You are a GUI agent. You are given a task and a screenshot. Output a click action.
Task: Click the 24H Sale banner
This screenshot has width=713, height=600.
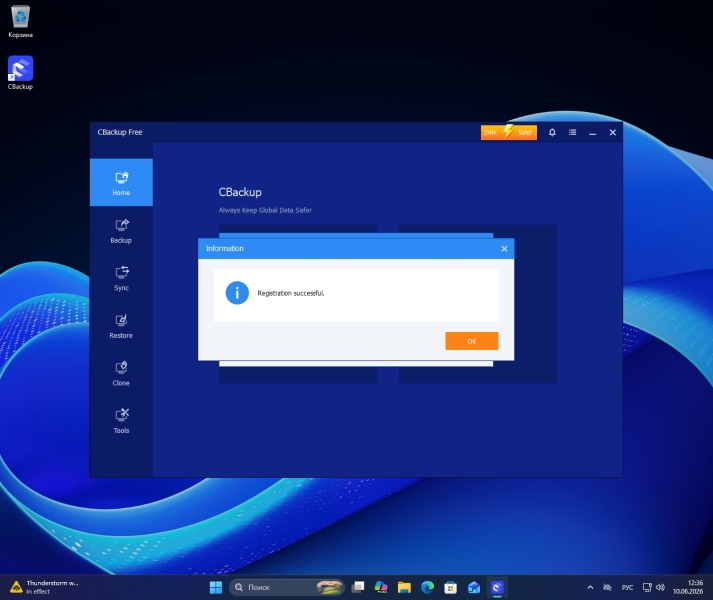[509, 132]
